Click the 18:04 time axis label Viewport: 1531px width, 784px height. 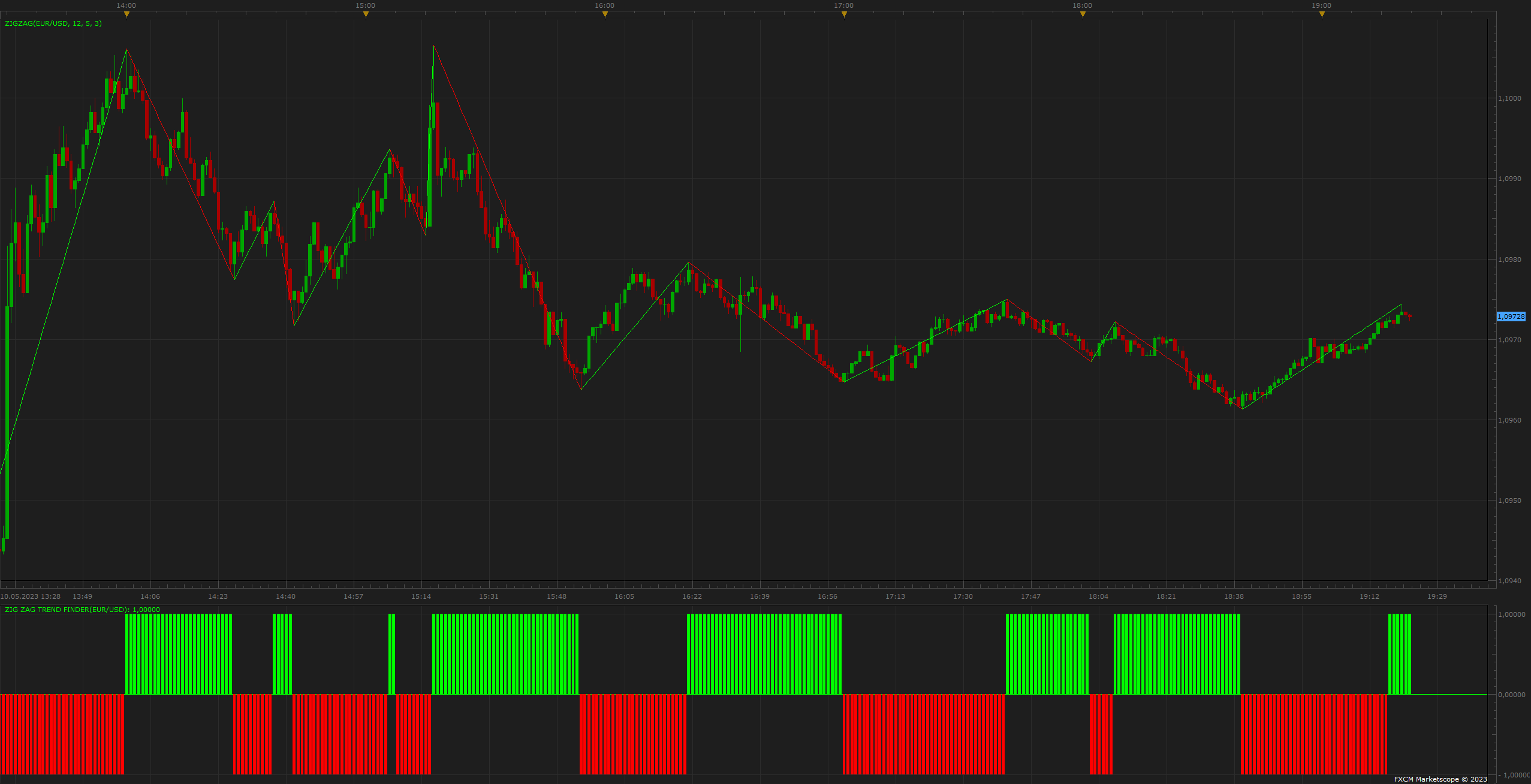[1098, 596]
